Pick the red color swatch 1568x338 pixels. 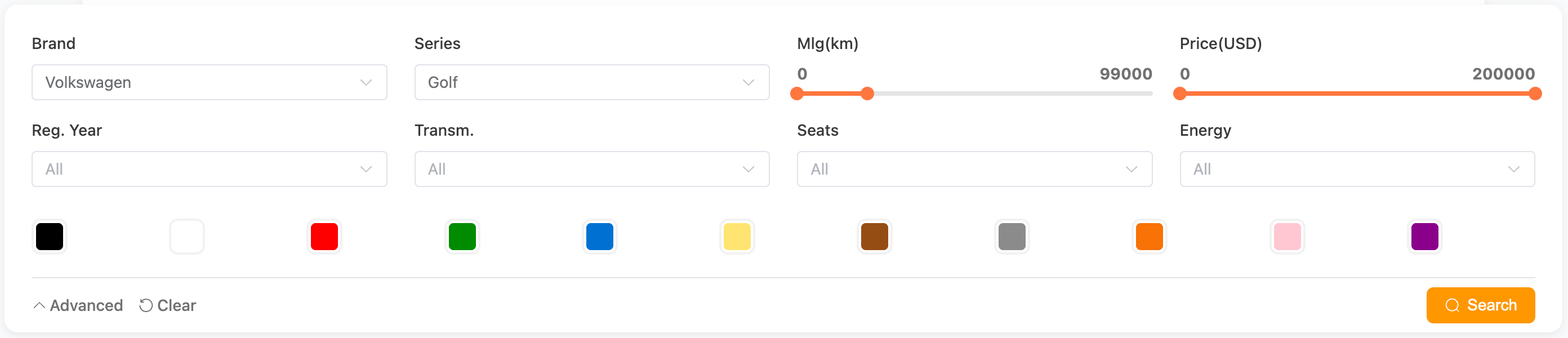(324, 236)
